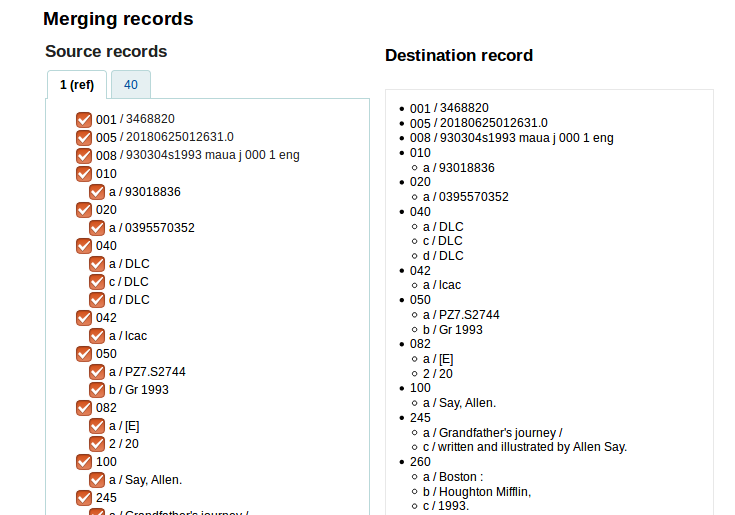Image resolution: width=735 pixels, height=515 pixels.
Task: Click destination subfield a / [E]
Action: pos(438,359)
